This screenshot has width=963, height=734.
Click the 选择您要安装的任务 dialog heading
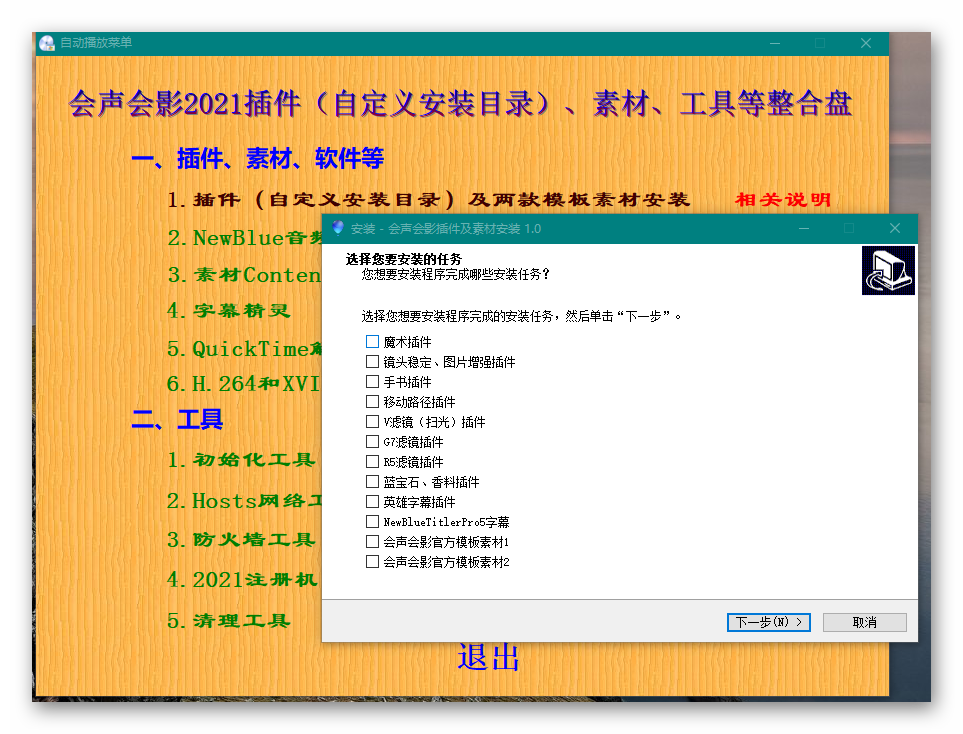pos(404,259)
